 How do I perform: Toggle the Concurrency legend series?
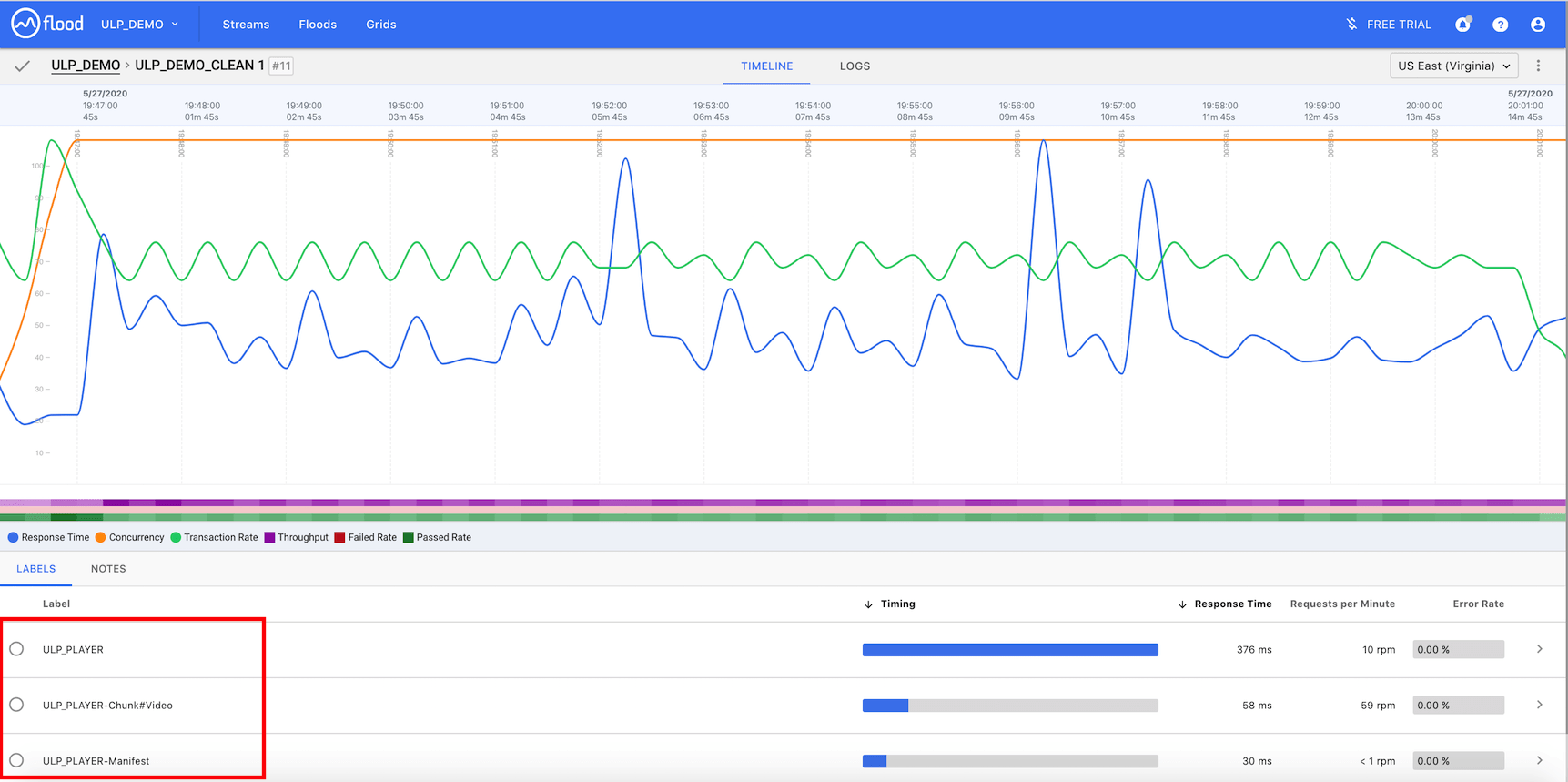pos(129,537)
